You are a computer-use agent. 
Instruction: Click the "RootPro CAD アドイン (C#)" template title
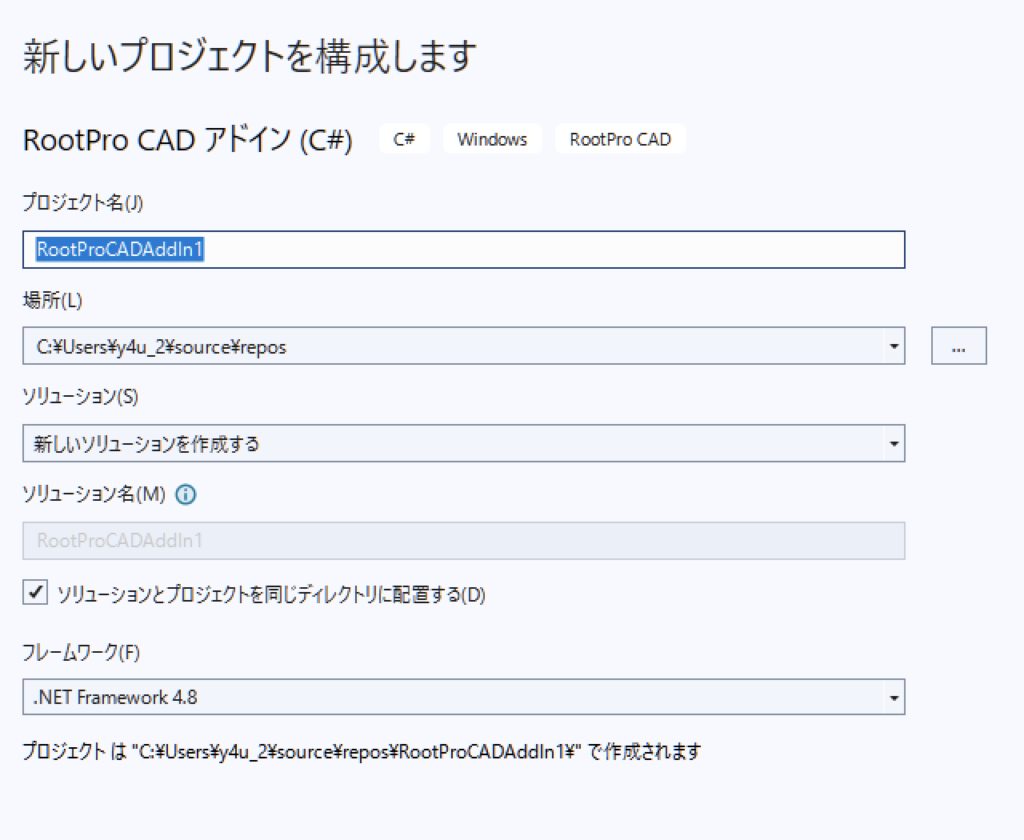tap(188, 139)
